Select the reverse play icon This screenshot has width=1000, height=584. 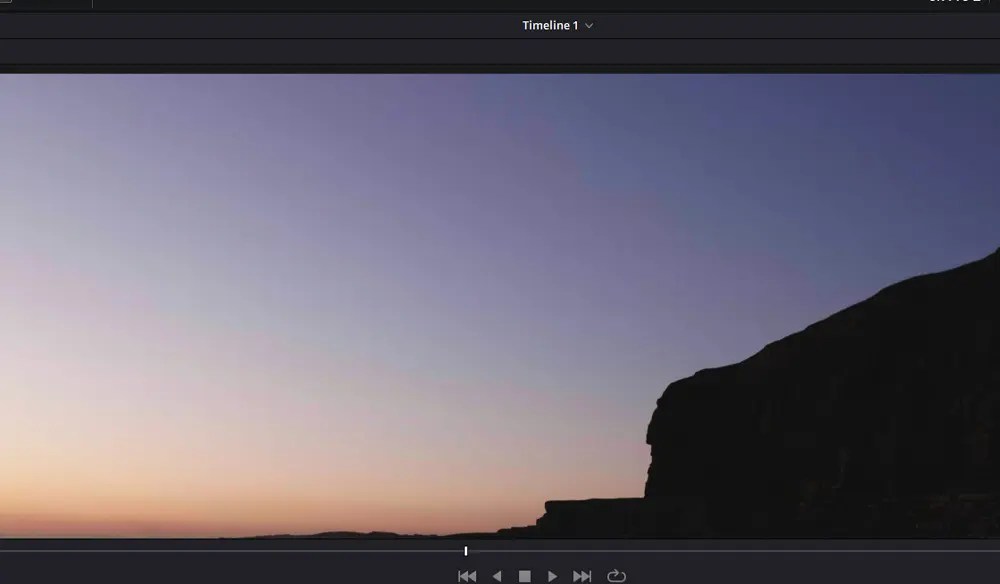[x=496, y=575]
